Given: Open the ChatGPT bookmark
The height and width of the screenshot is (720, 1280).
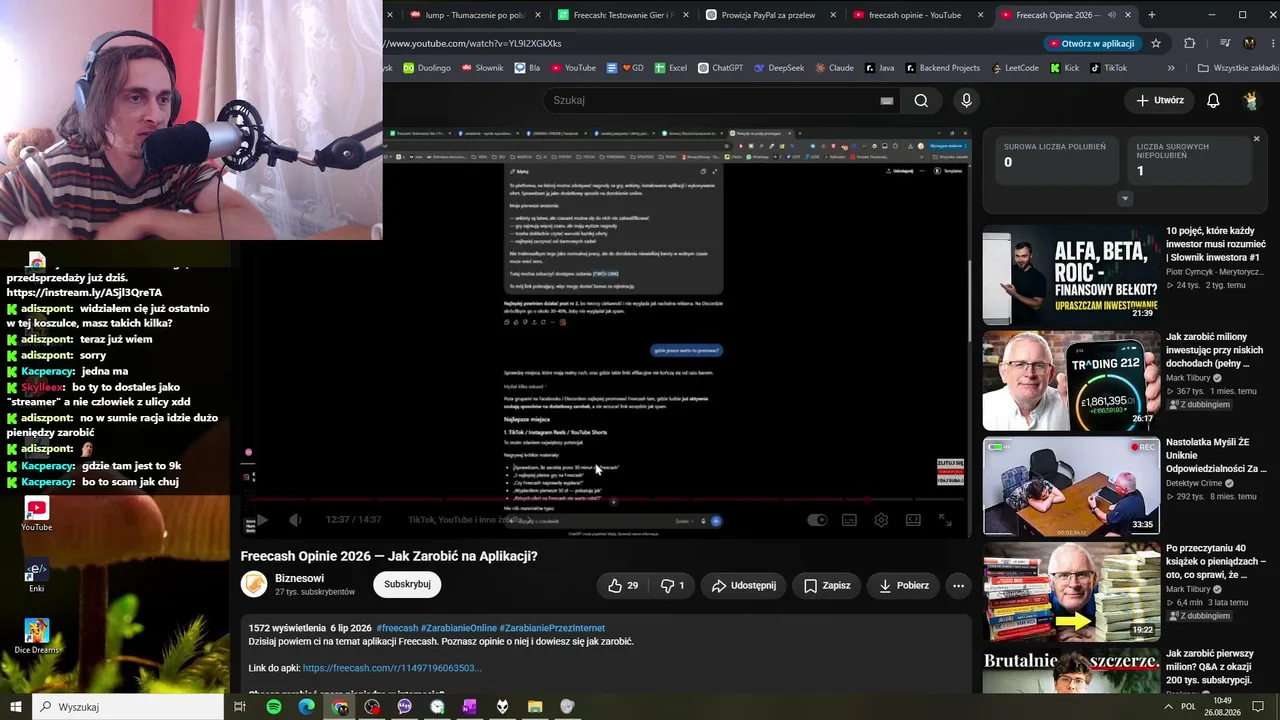Looking at the screenshot, I should click(x=720, y=68).
